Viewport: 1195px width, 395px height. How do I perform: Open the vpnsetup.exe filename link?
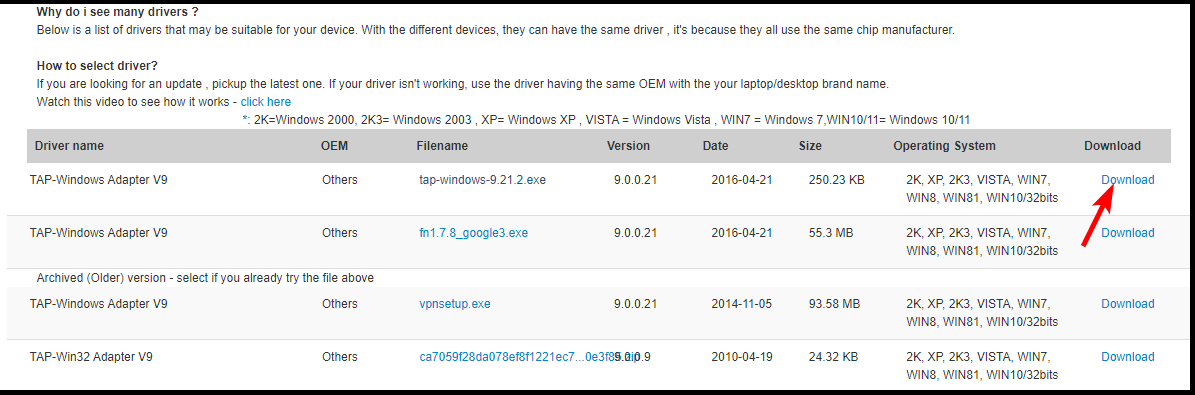455,303
